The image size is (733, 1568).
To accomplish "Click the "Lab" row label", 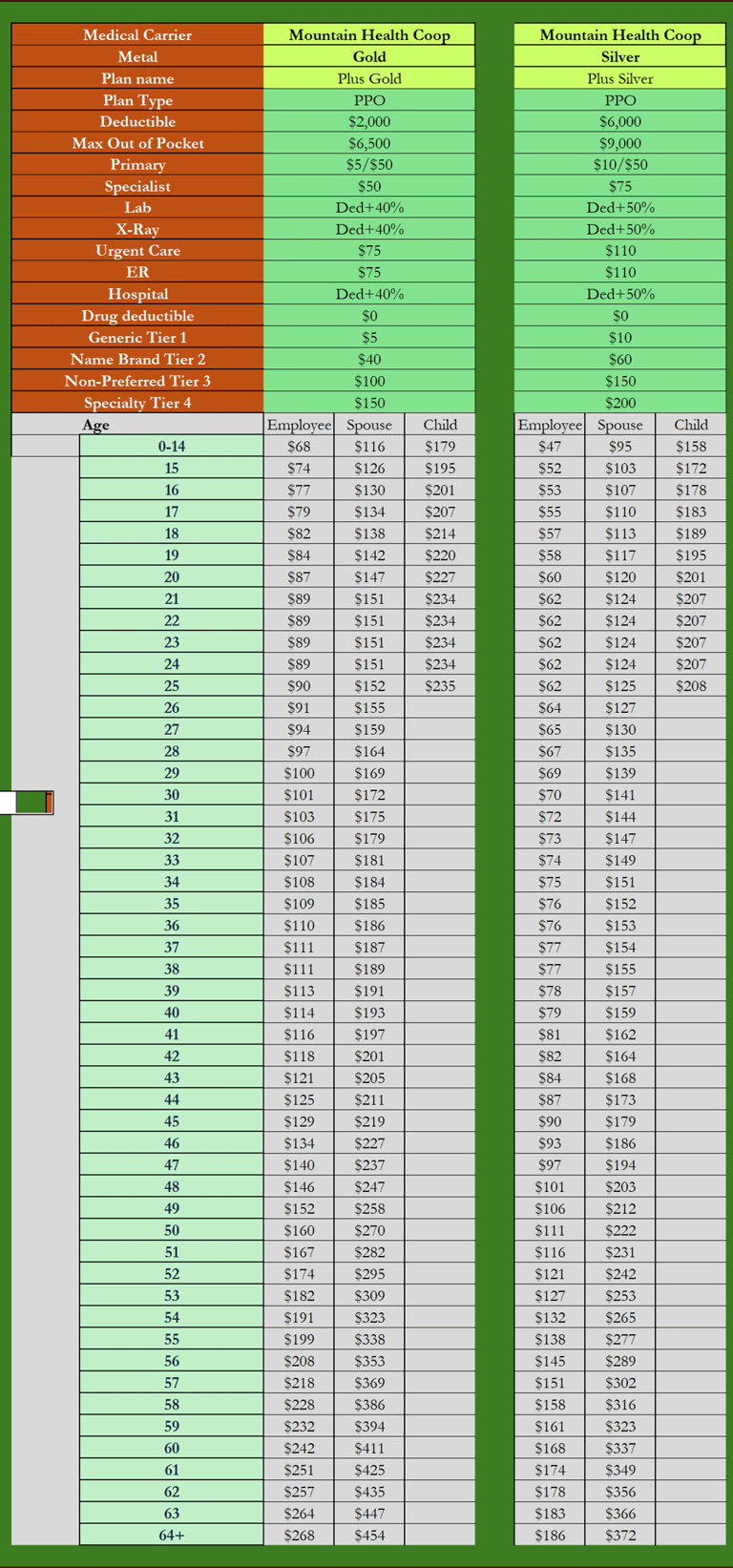I will point(137,207).
